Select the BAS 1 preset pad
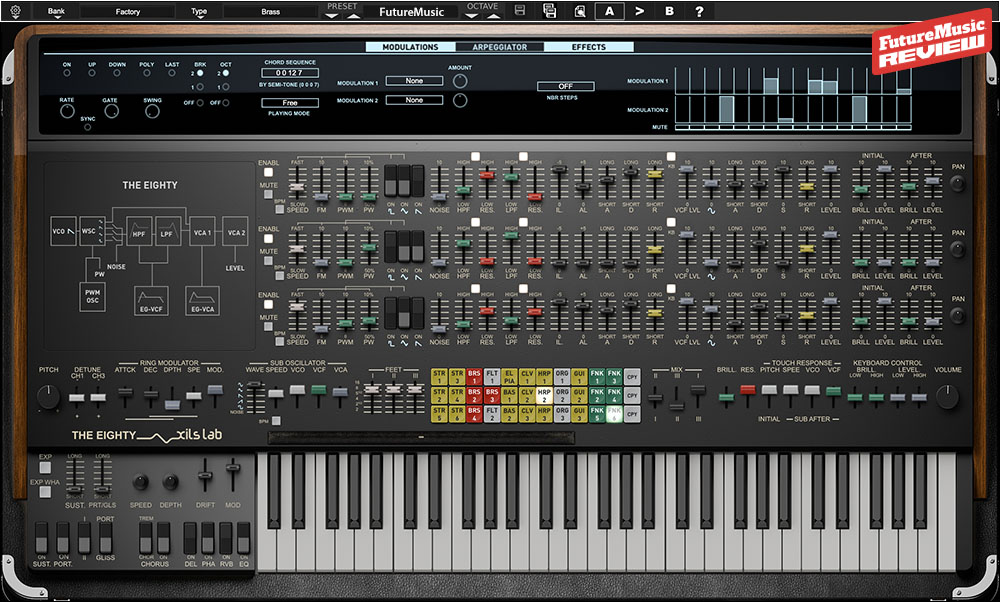Viewport: 1000px width, 602px height. pyautogui.click(x=509, y=395)
